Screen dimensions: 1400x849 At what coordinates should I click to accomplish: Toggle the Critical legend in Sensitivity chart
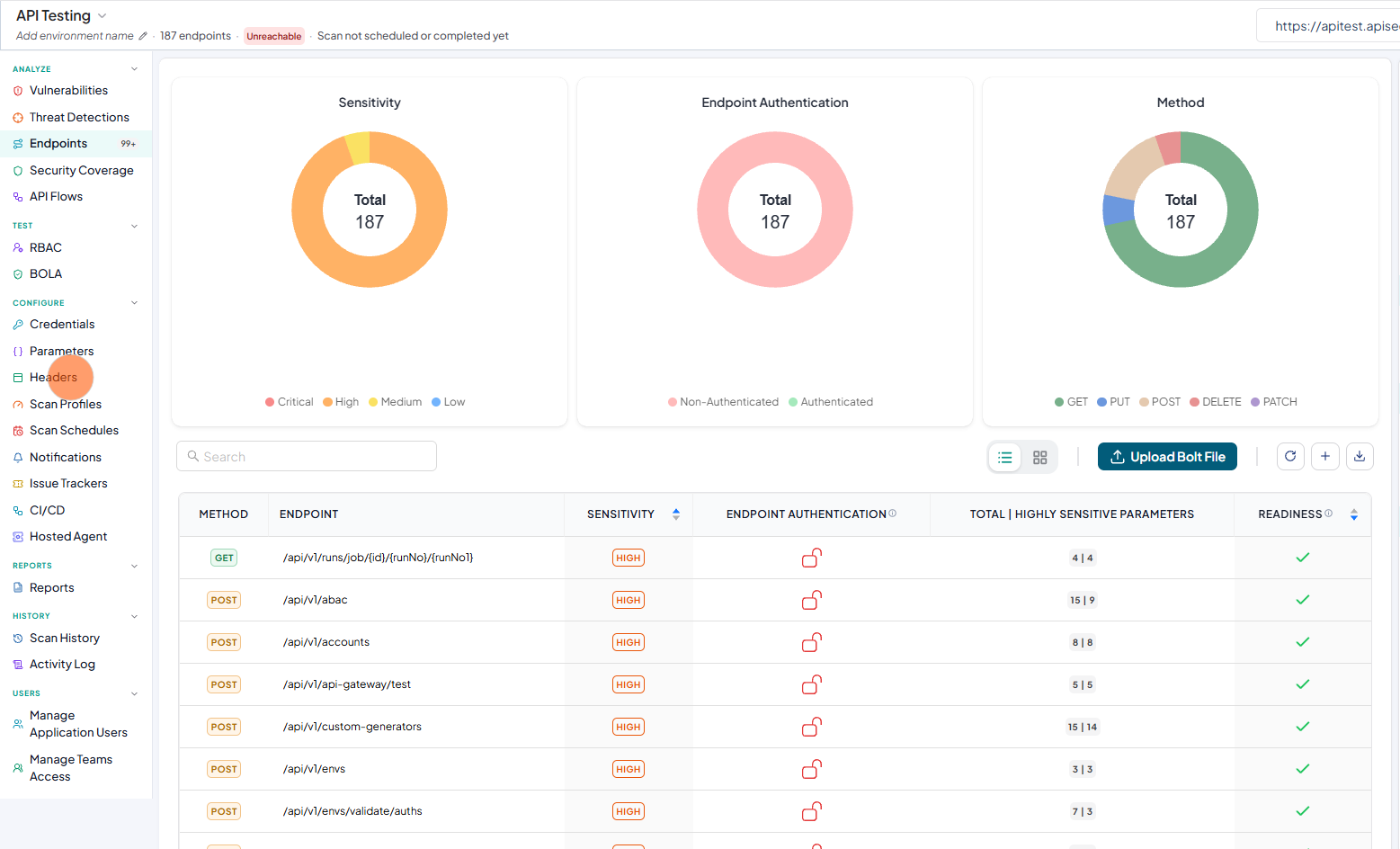coord(290,402)
